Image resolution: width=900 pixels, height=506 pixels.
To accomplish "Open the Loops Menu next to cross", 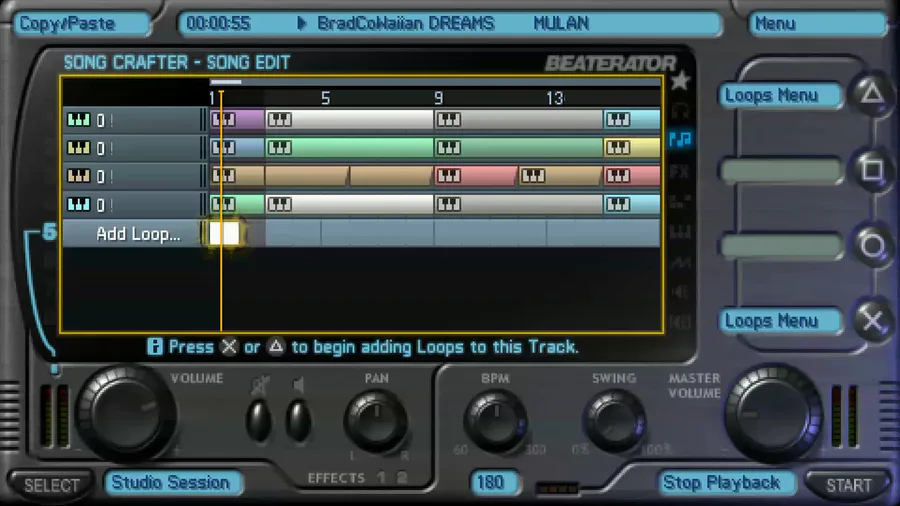I will [781, 321].
